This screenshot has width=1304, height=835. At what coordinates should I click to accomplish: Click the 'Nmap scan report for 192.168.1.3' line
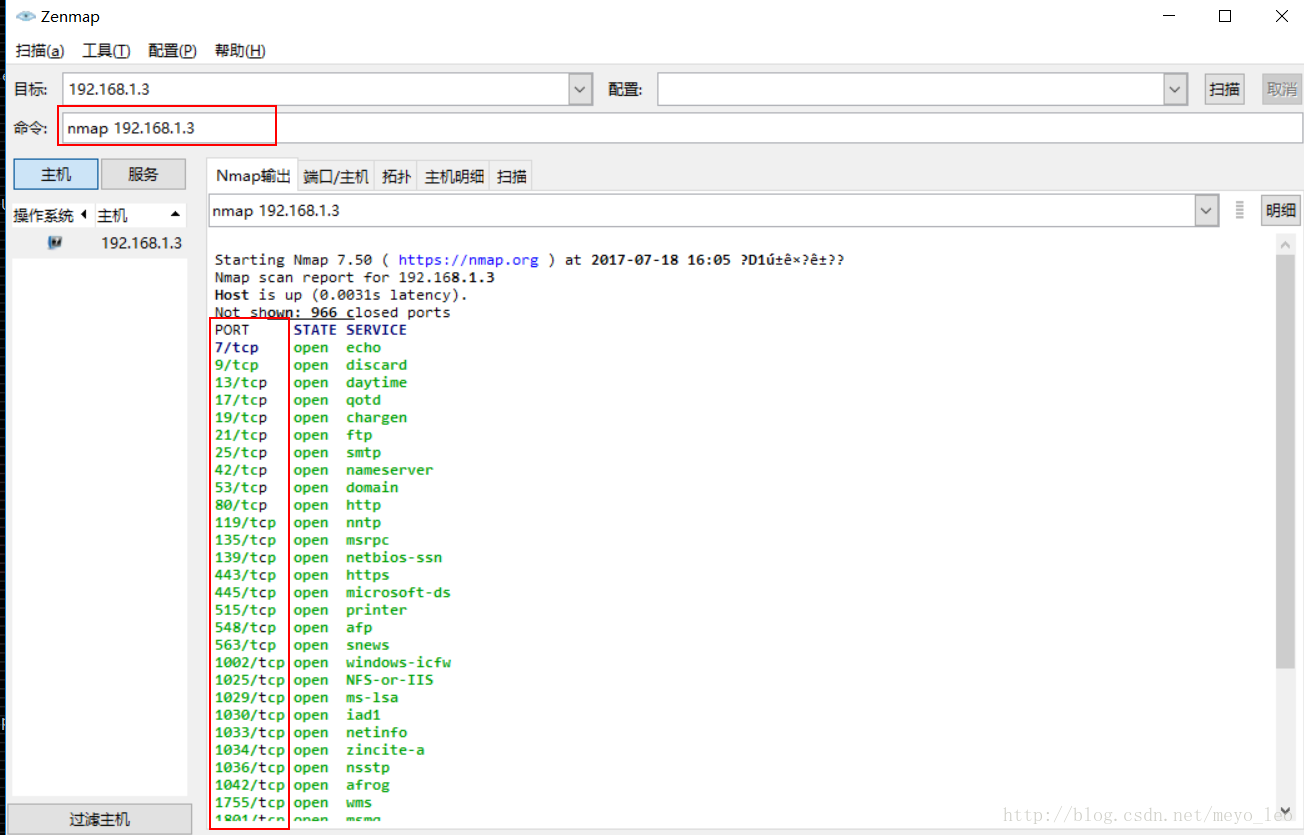(x=355, y=278)
